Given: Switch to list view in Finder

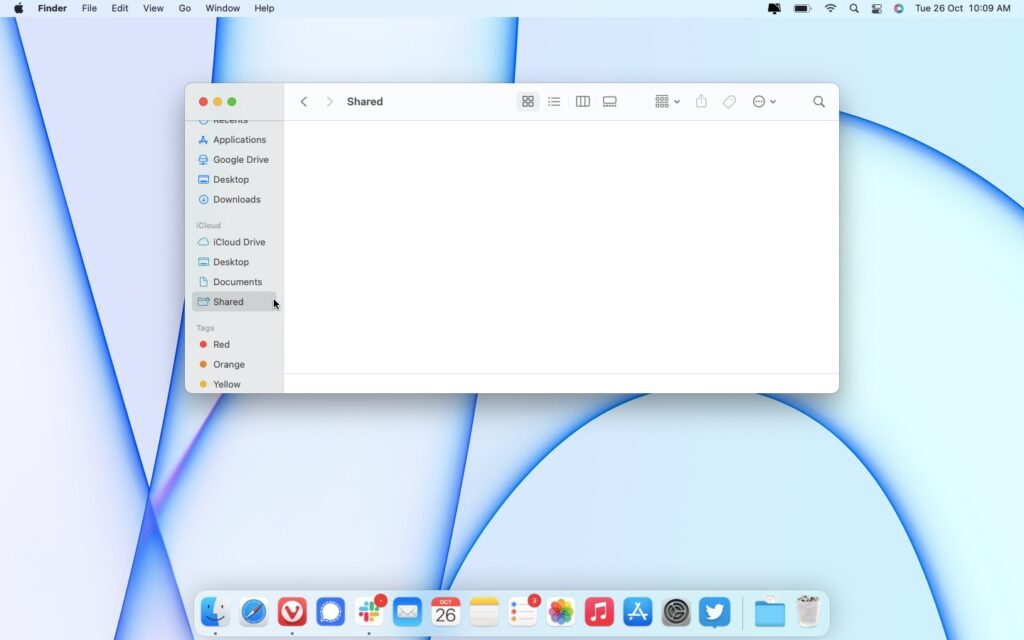Looking at the screenshot, I should (x=554, y=101).
